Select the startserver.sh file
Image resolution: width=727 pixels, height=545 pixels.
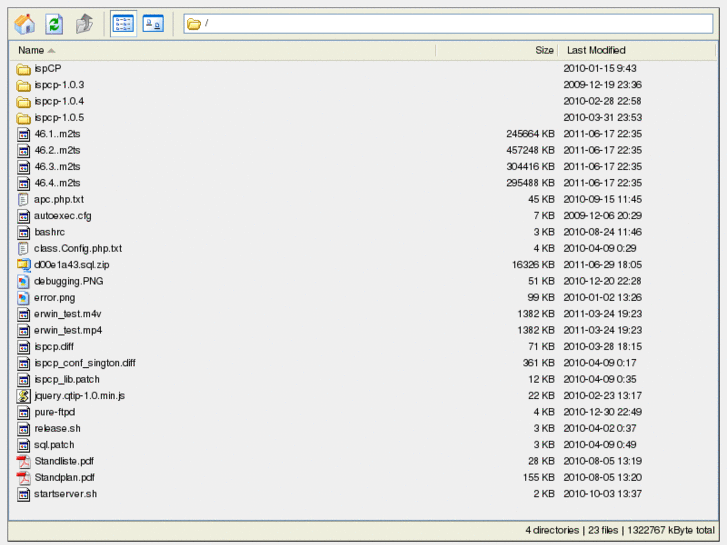[65, 494]
